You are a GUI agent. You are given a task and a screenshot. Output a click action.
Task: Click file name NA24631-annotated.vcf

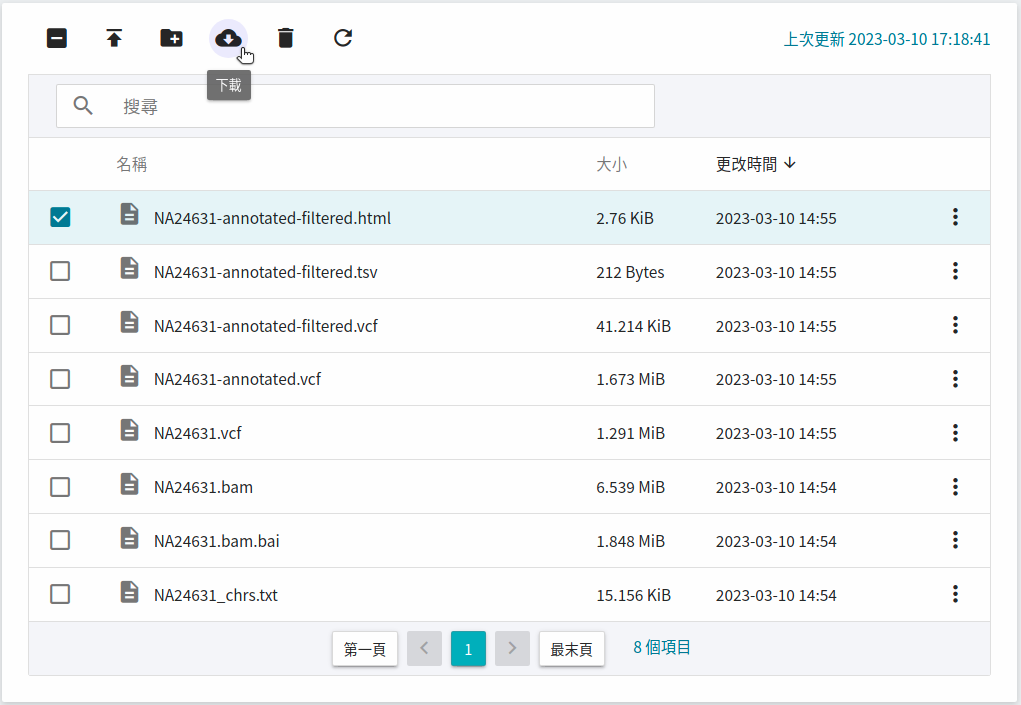click(x=237, y=380)
